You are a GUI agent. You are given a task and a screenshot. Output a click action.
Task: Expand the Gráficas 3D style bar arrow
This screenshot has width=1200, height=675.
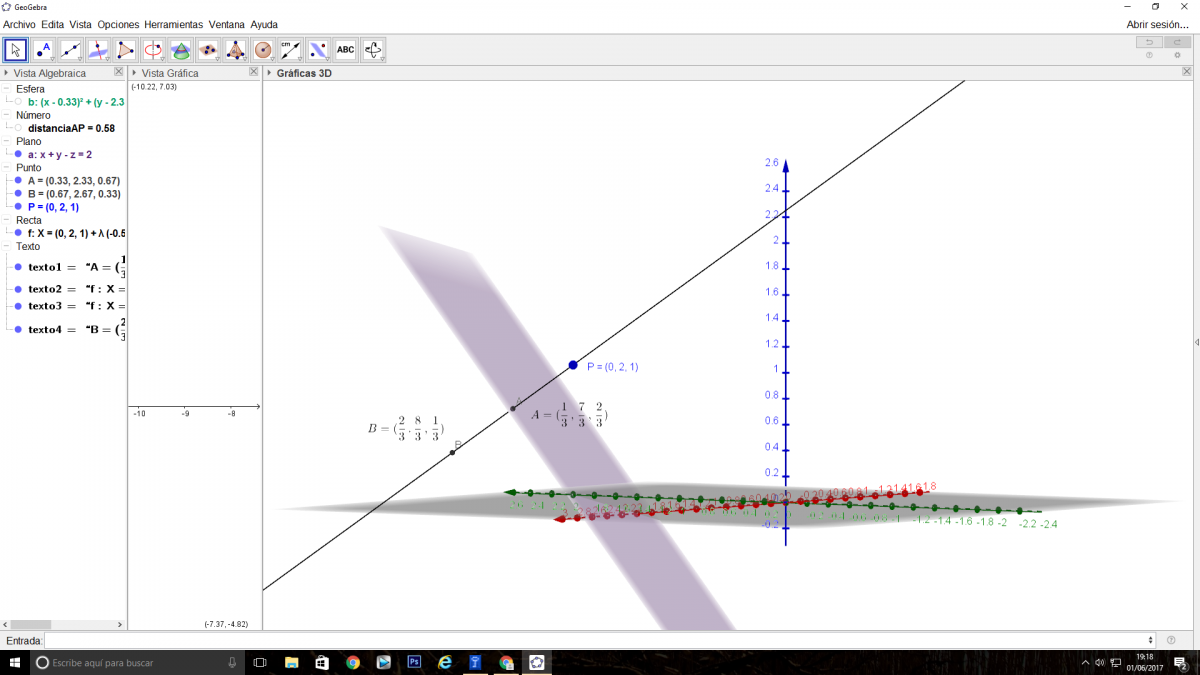click(x=269, y=73)
